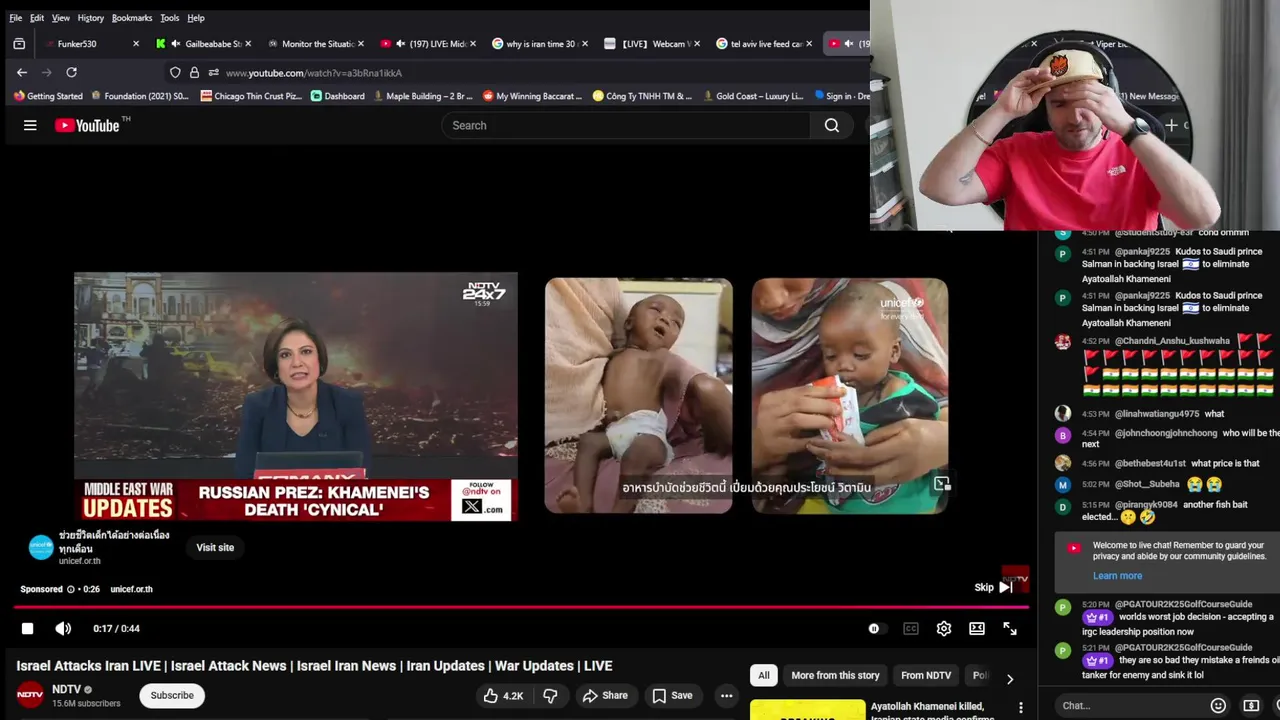This screenshot has height=720, width=1280.
Task: Open the emoji picker in chat
Action: click(1218, 705)
